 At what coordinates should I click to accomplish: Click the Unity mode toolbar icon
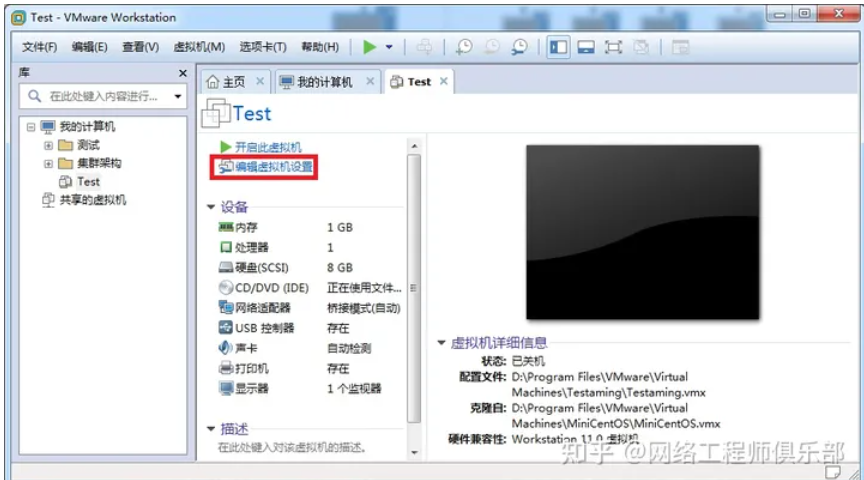click(641, 47)
